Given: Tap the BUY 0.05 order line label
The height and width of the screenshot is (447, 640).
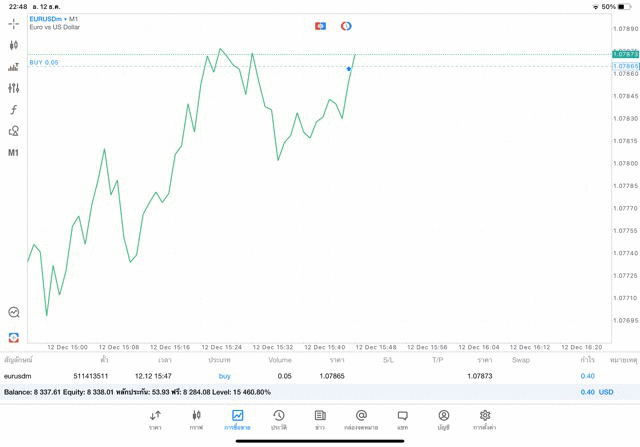Looking at the screenshot, I should [x=44, y=62].
